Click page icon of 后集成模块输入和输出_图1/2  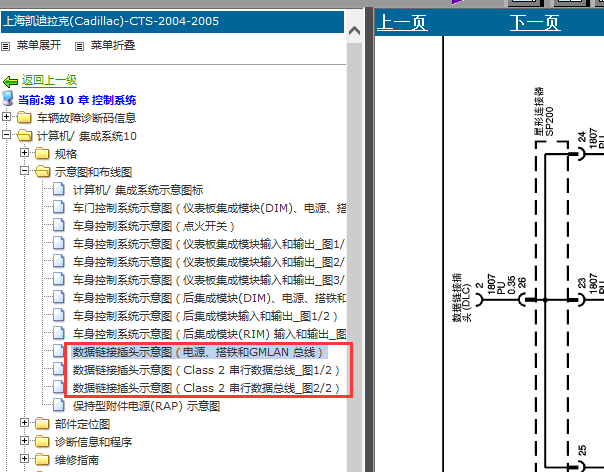tap(59, 315)
